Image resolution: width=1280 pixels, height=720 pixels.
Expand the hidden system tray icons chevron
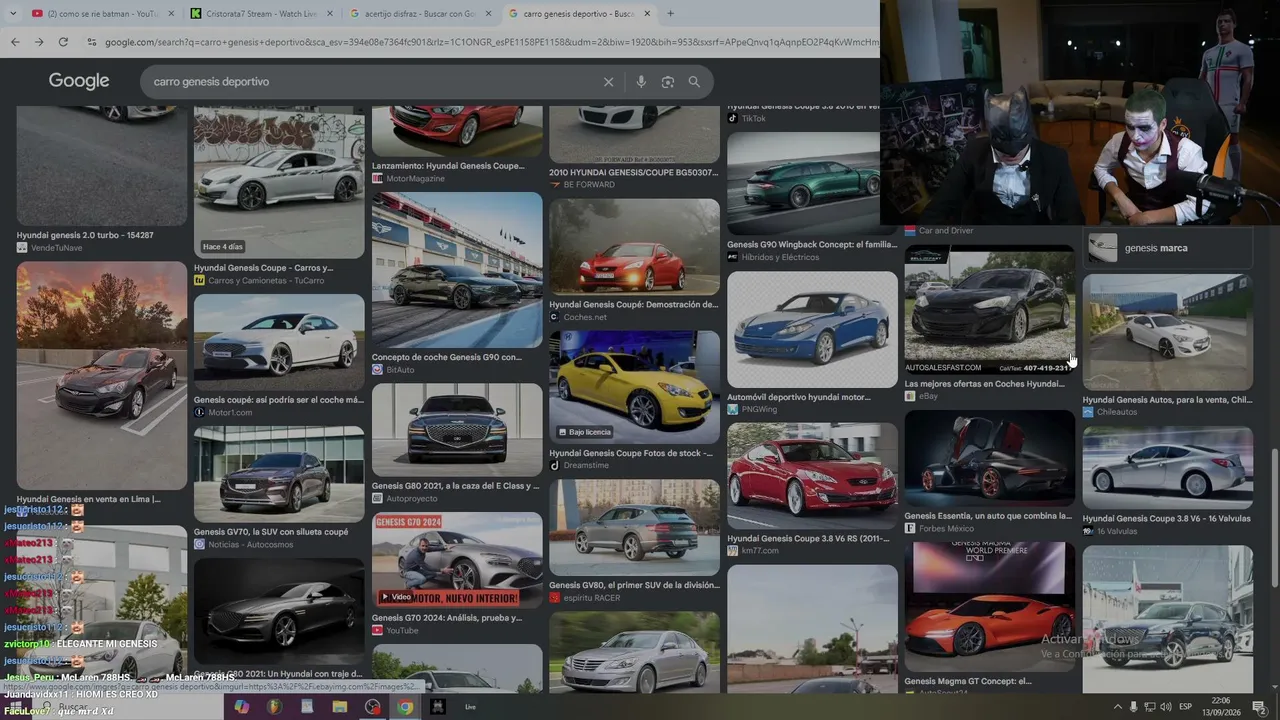(x=1118, y=707)
